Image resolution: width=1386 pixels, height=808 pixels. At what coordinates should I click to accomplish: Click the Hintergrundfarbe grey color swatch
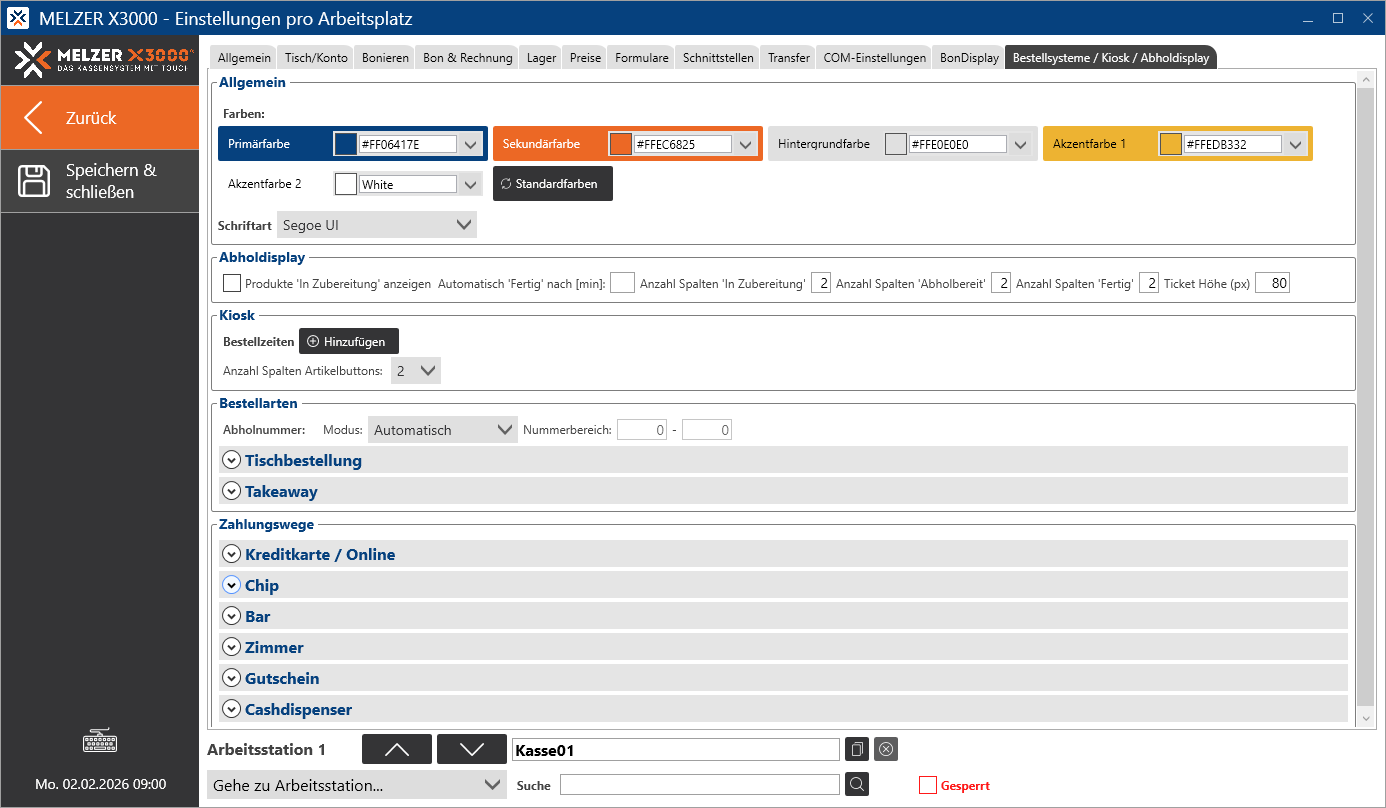pos(896,144)
